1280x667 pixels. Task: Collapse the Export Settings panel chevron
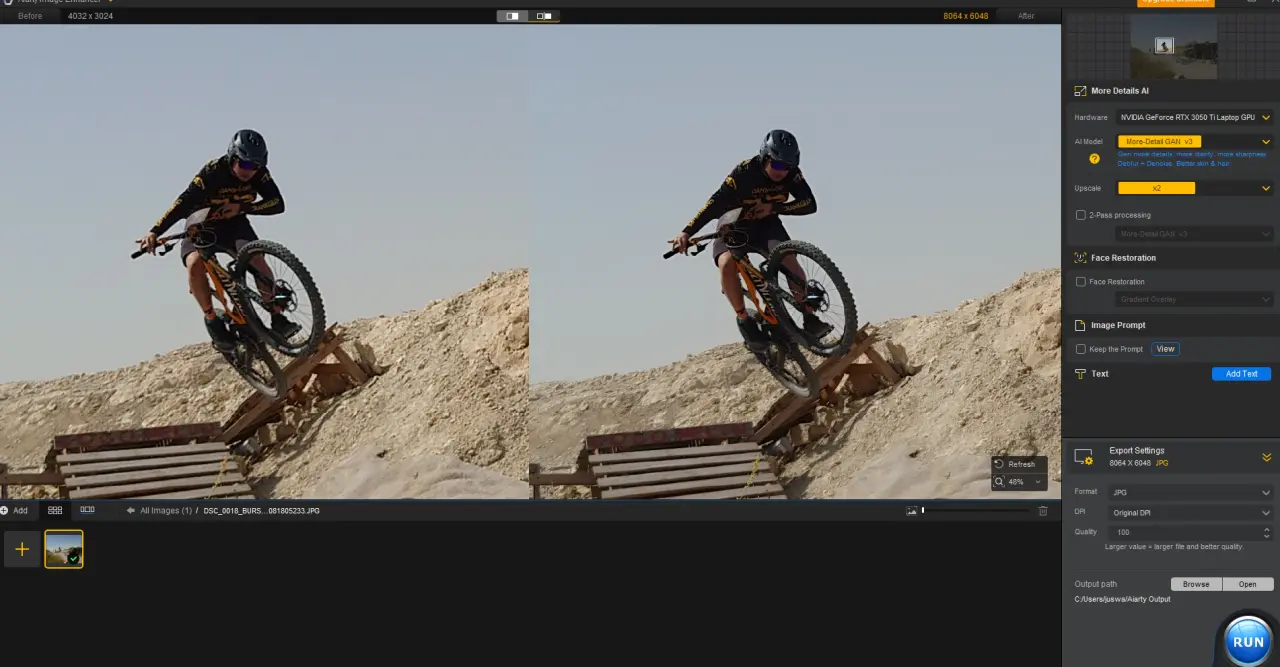click(1266, 457)
